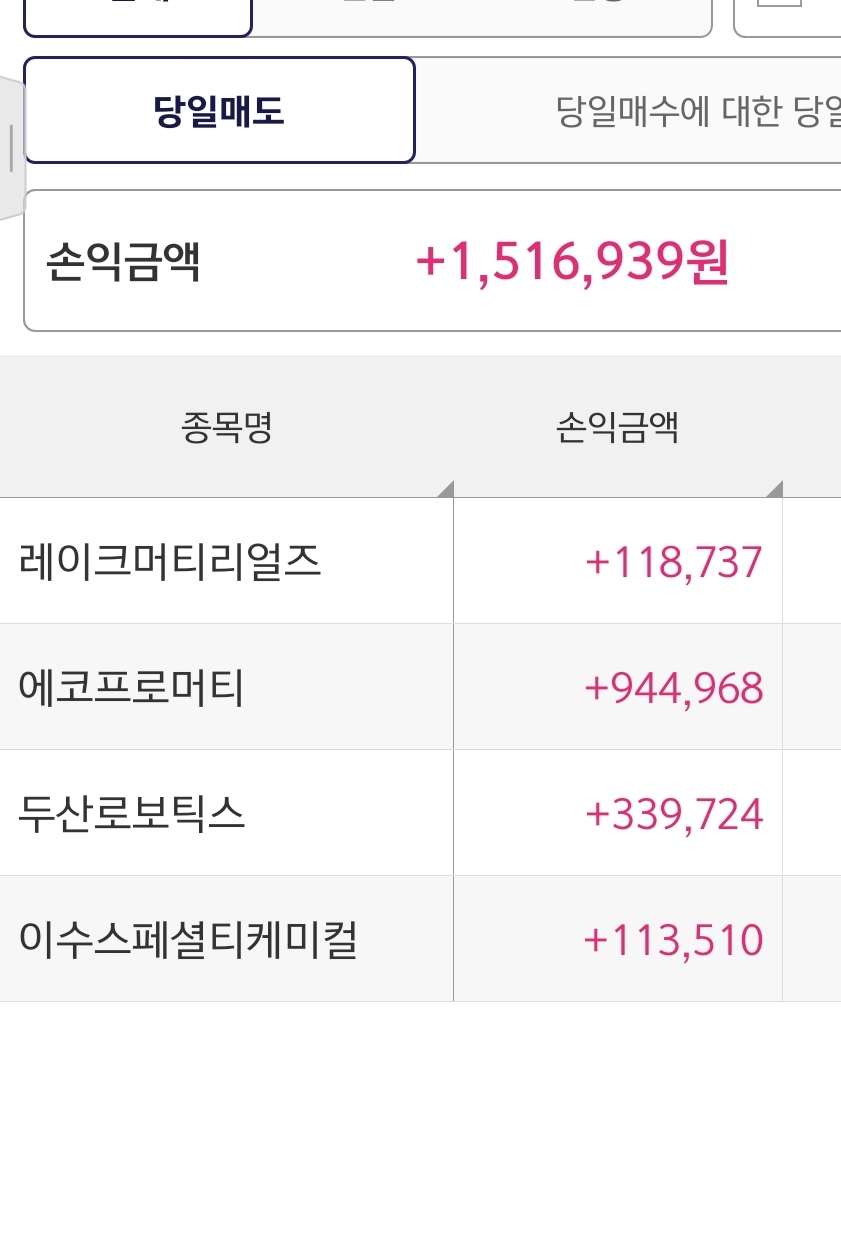Select the 당일매도 tab
Viewport: 841px width, 1238px height.
219,111
